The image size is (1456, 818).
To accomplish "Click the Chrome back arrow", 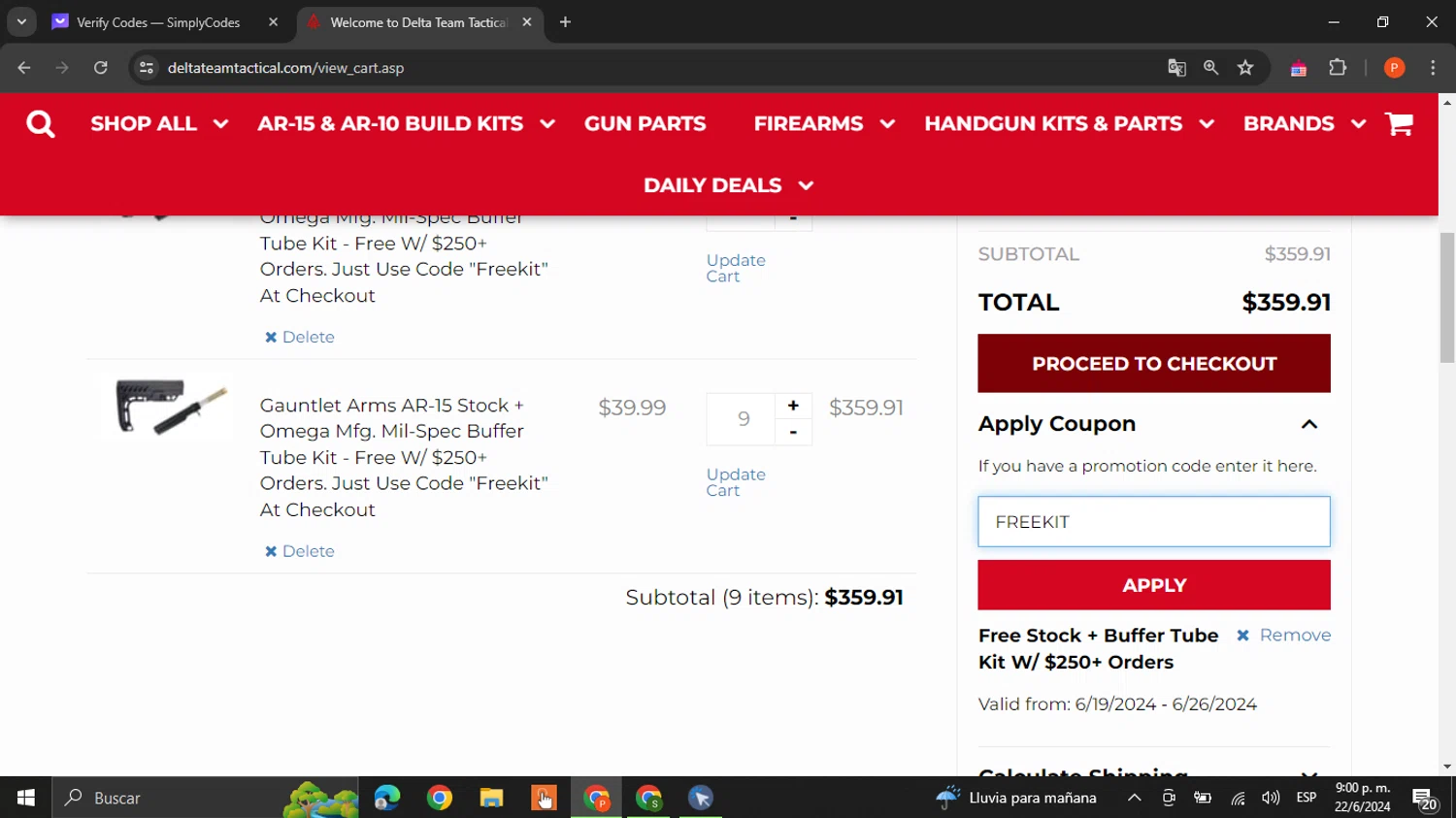I will point(24,68).
